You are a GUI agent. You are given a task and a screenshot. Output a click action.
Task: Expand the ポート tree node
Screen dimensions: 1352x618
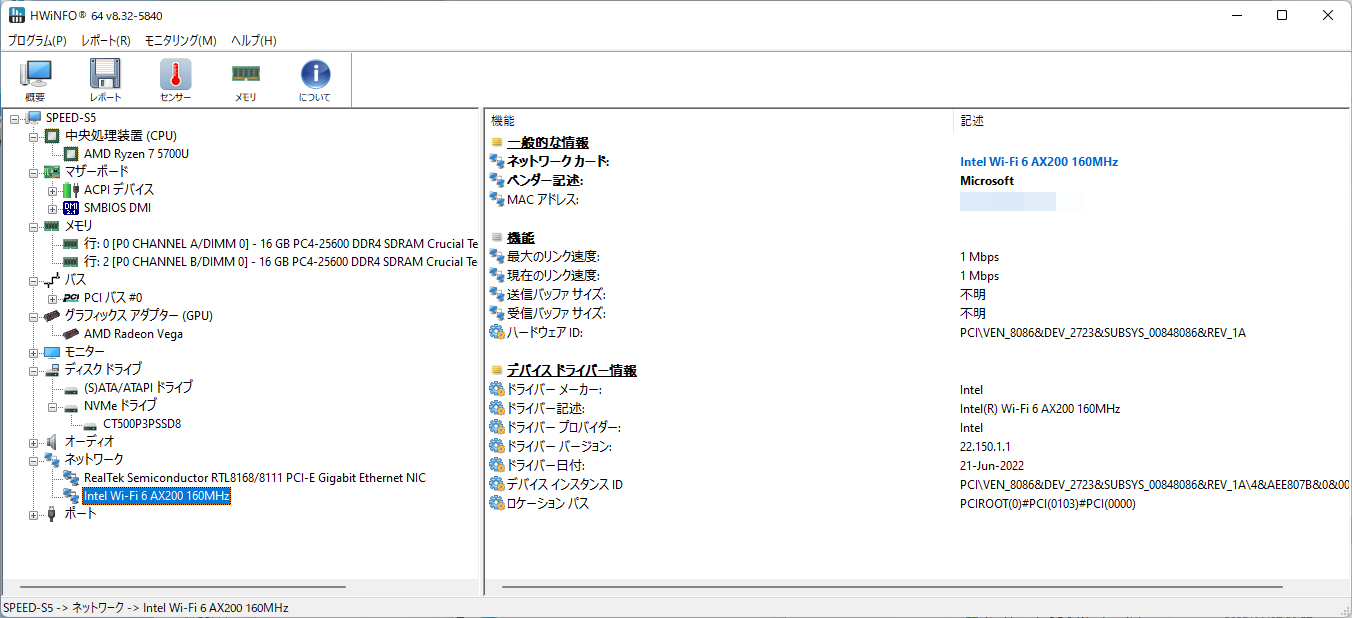(34, 514)
